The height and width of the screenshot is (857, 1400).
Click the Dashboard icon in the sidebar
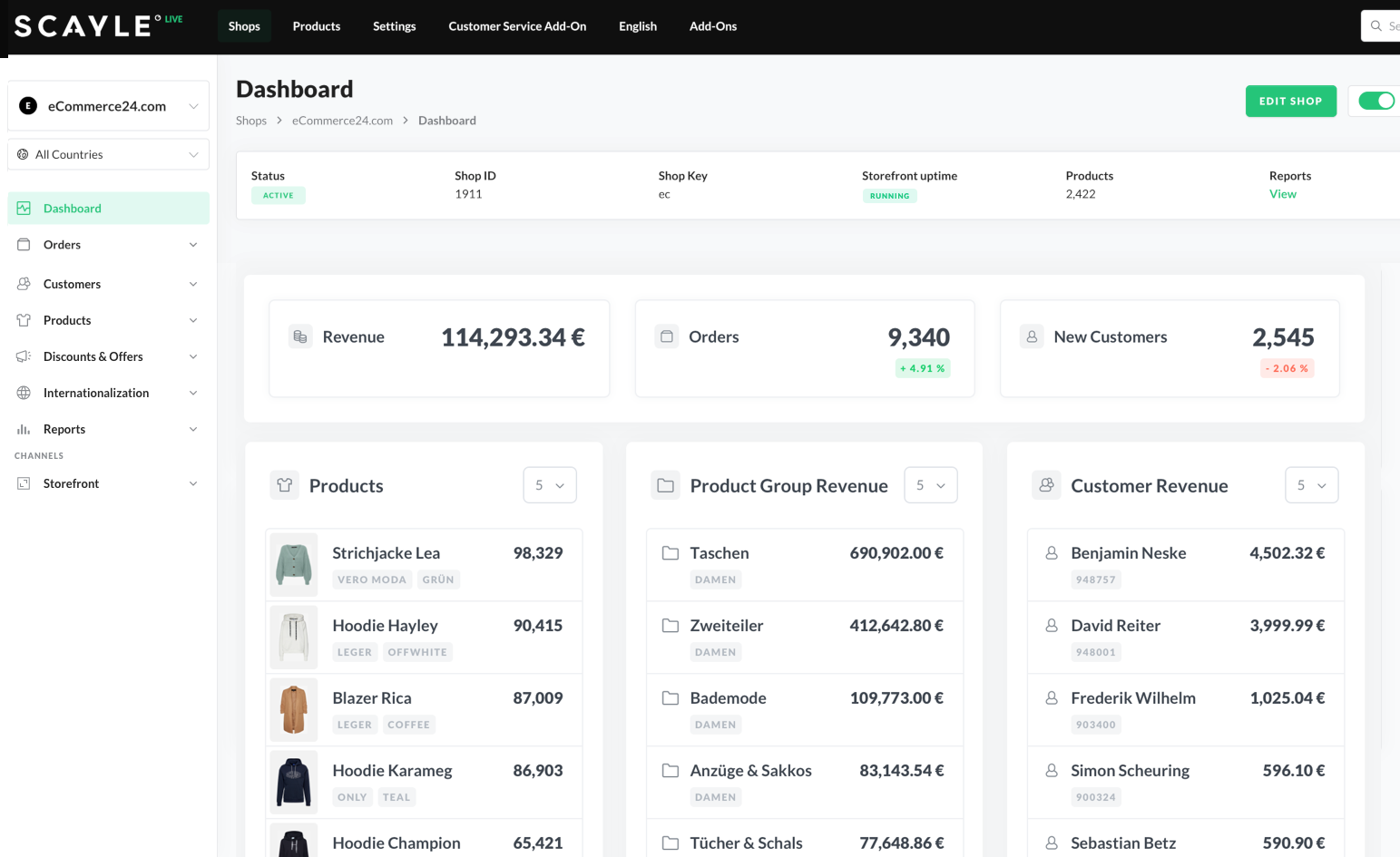point(24,209)
